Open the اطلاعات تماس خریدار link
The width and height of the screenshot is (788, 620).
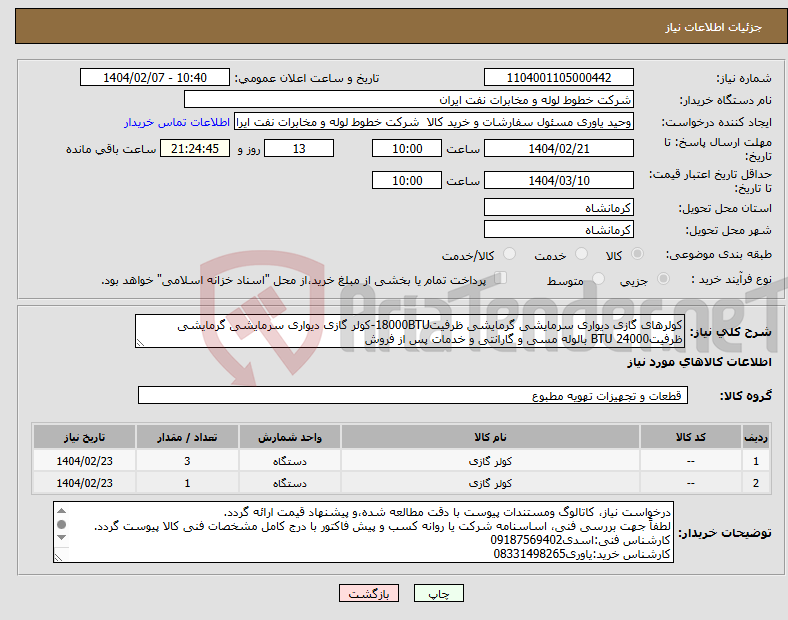pyautogui.click(x=177, y=122)
